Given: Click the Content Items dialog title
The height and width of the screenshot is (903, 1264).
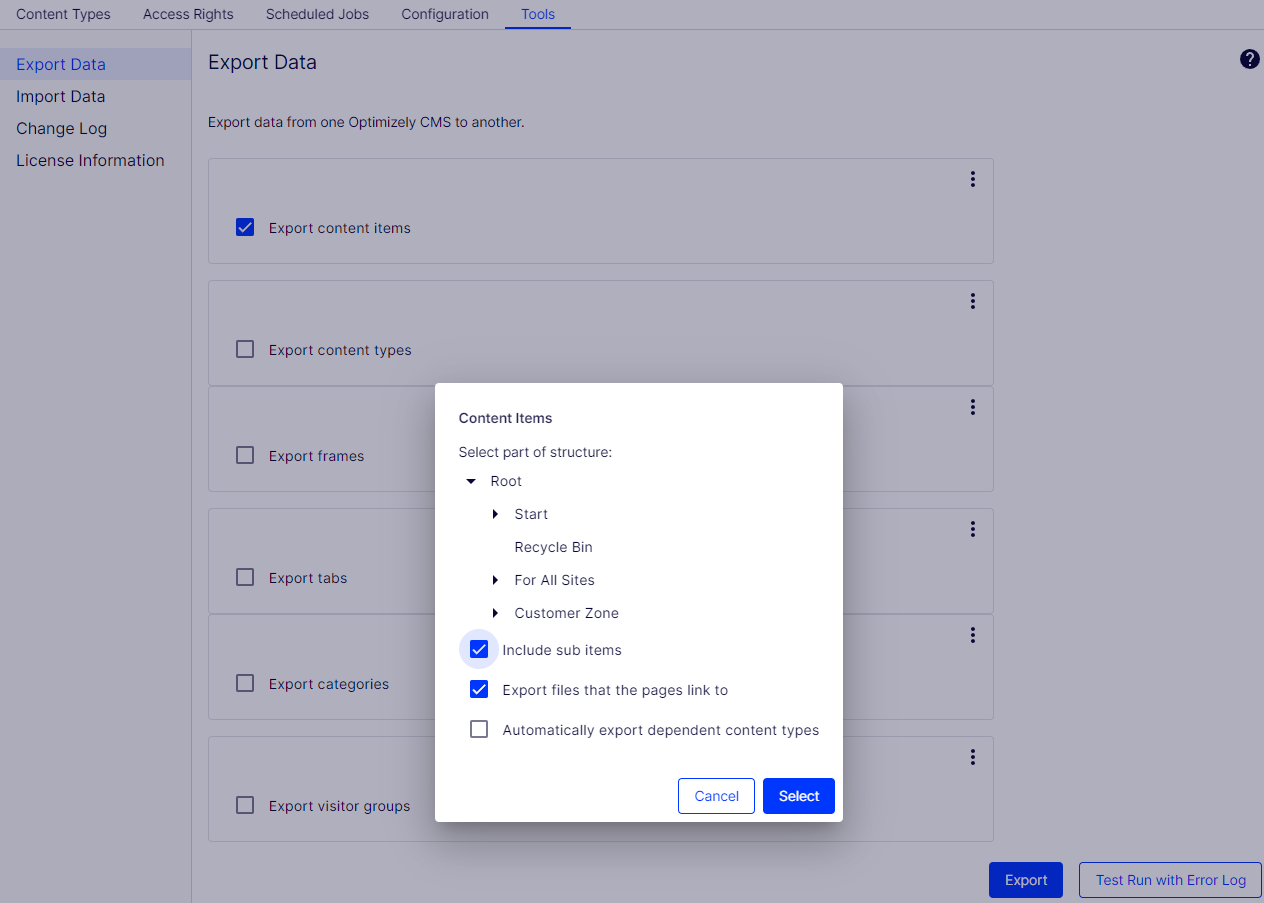Looking at the screenshot, I should click(x=505, y=418).
